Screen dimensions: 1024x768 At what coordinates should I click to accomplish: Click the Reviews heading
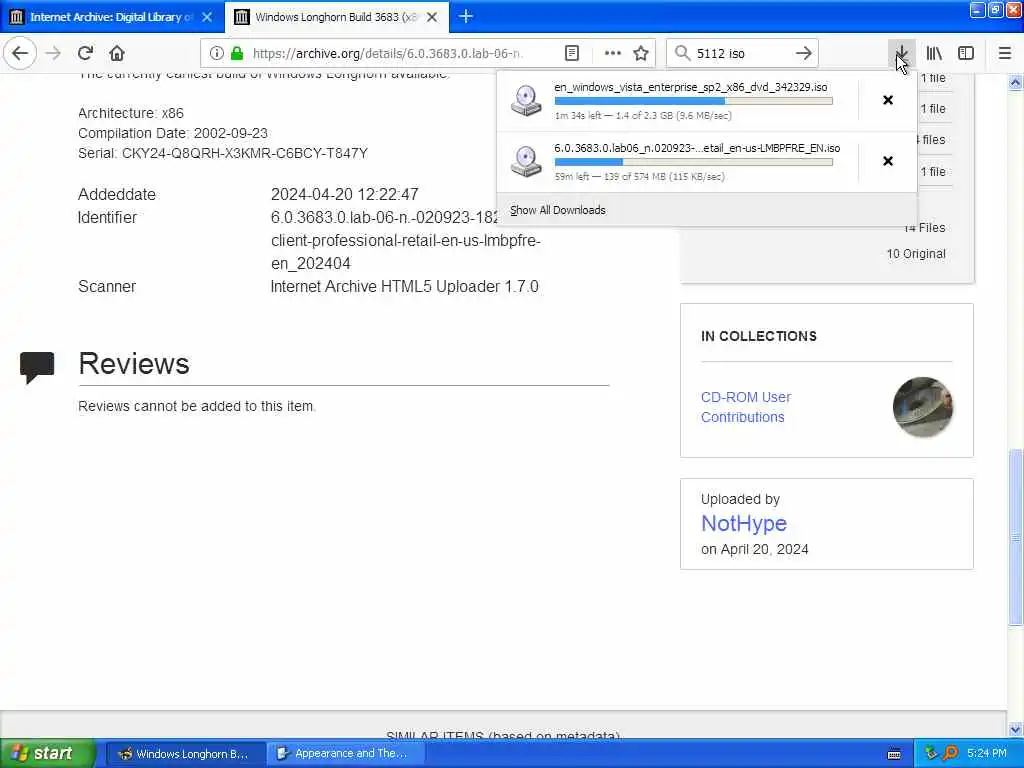point(134,364)
